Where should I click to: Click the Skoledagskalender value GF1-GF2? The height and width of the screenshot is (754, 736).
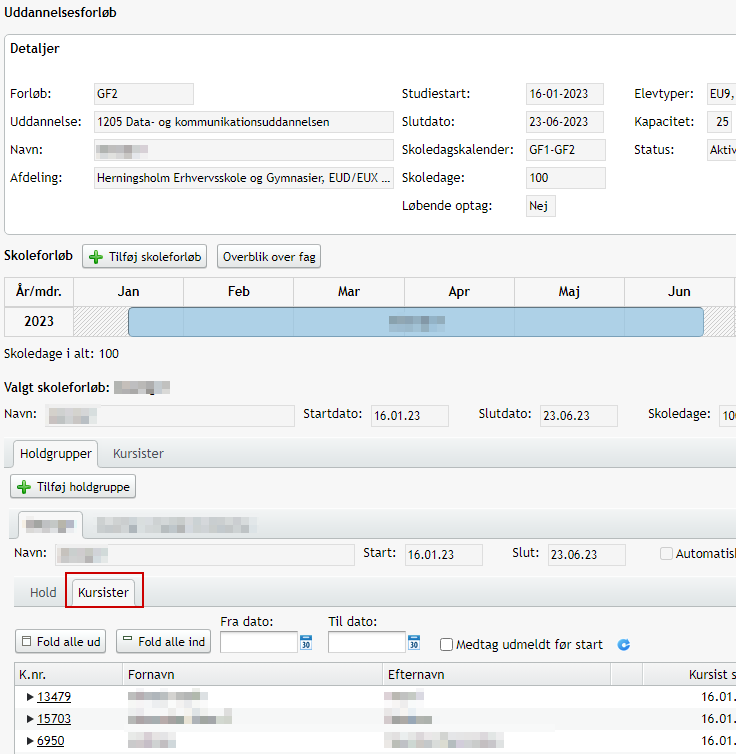tap(566, 150)
